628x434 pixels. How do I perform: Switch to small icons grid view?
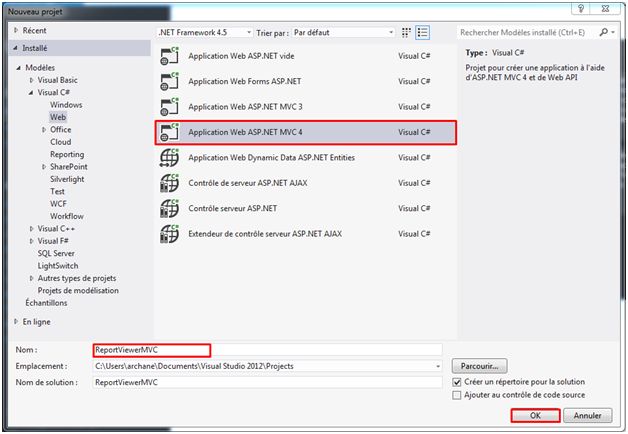click(406, 33)
